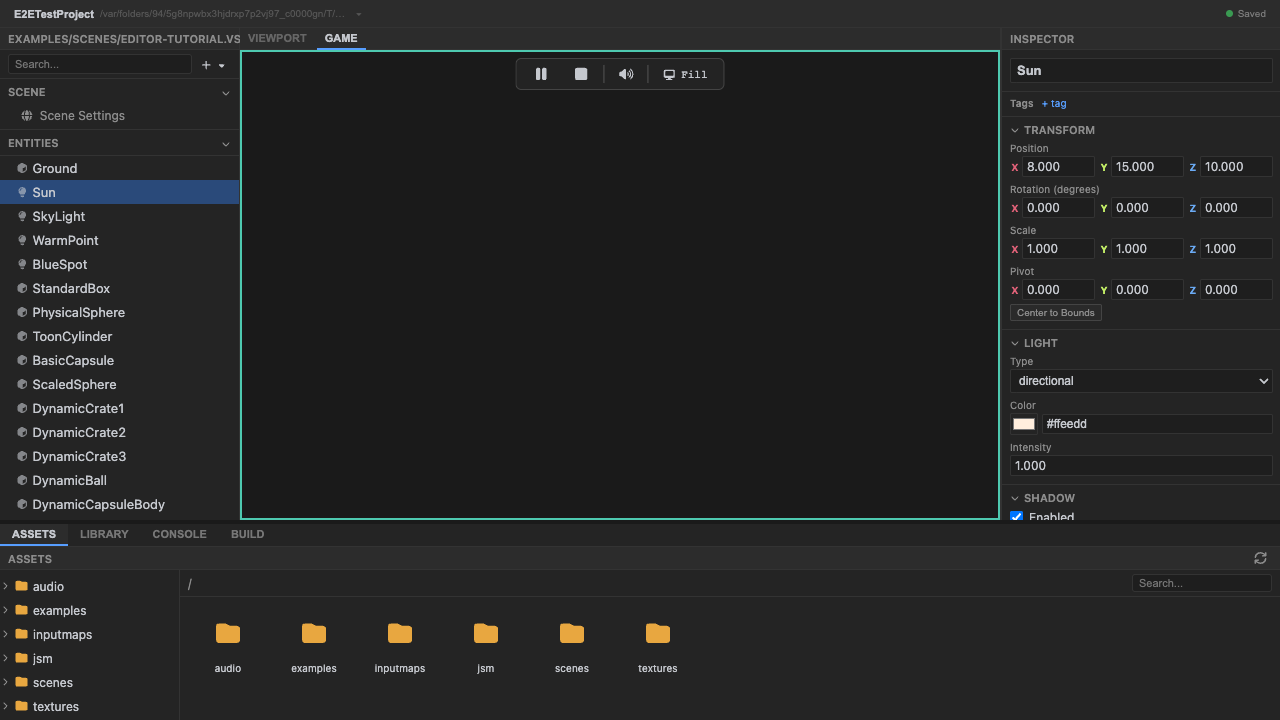Screen dimensions: 1280x720
Task: Click the ScaledSphere cube icon
Action: click(23, 384)
